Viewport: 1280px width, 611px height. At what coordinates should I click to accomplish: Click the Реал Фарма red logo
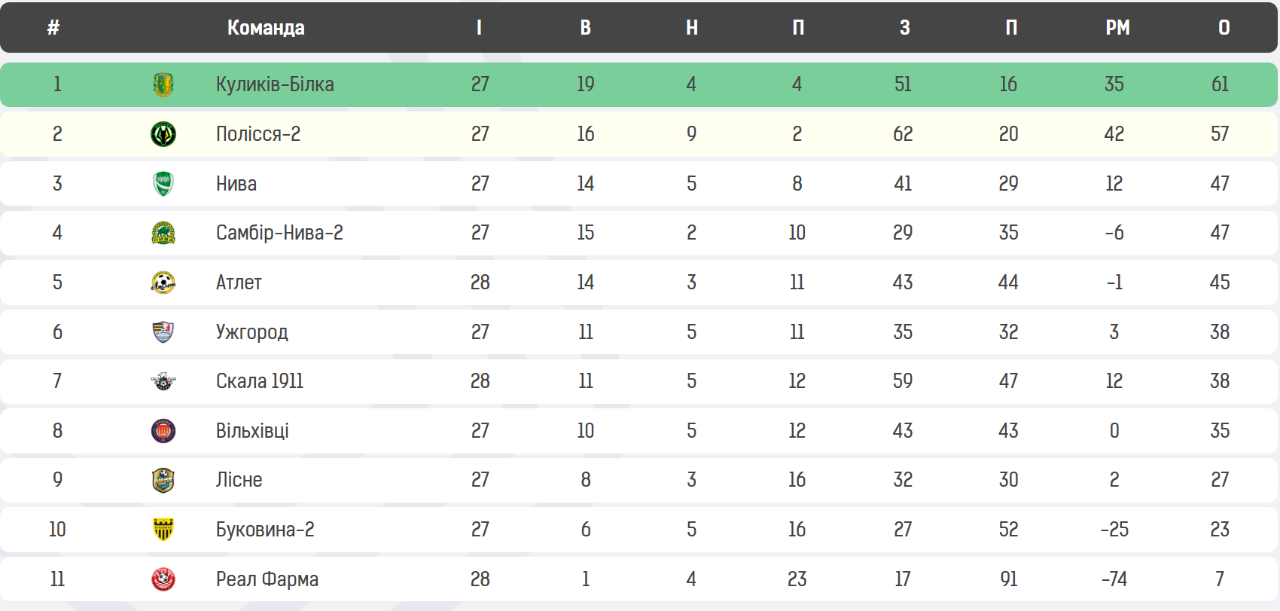click(x=163, y=579)
